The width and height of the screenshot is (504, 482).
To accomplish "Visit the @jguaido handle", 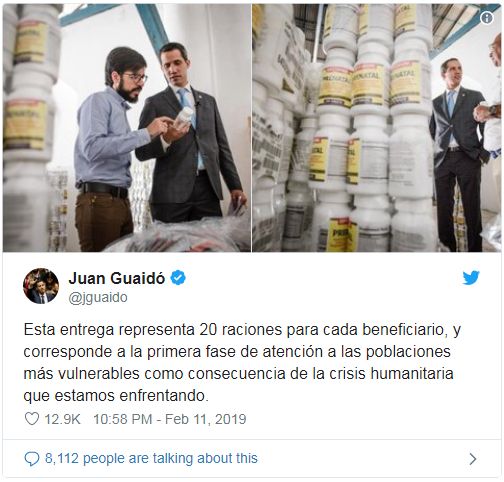I will [x=98, y=297].
